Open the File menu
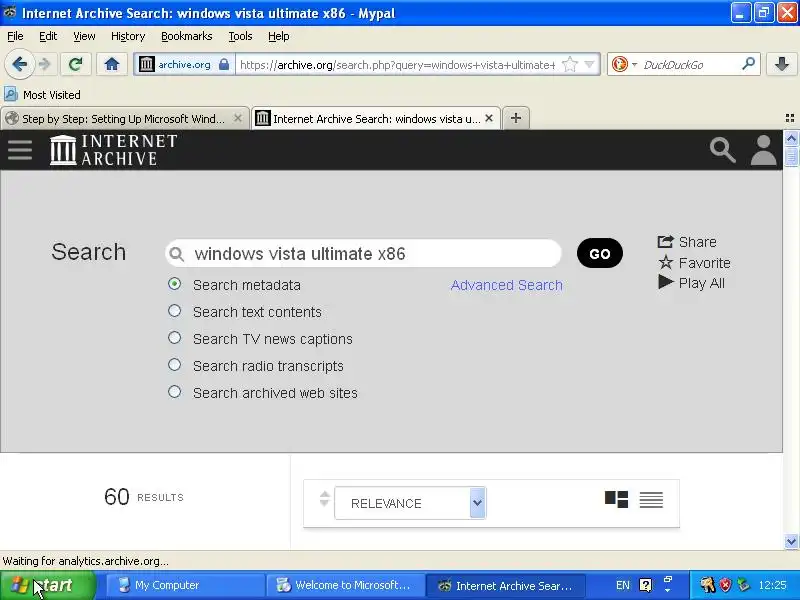The width and height of the screenshot is (800, 600). point(15,36)
